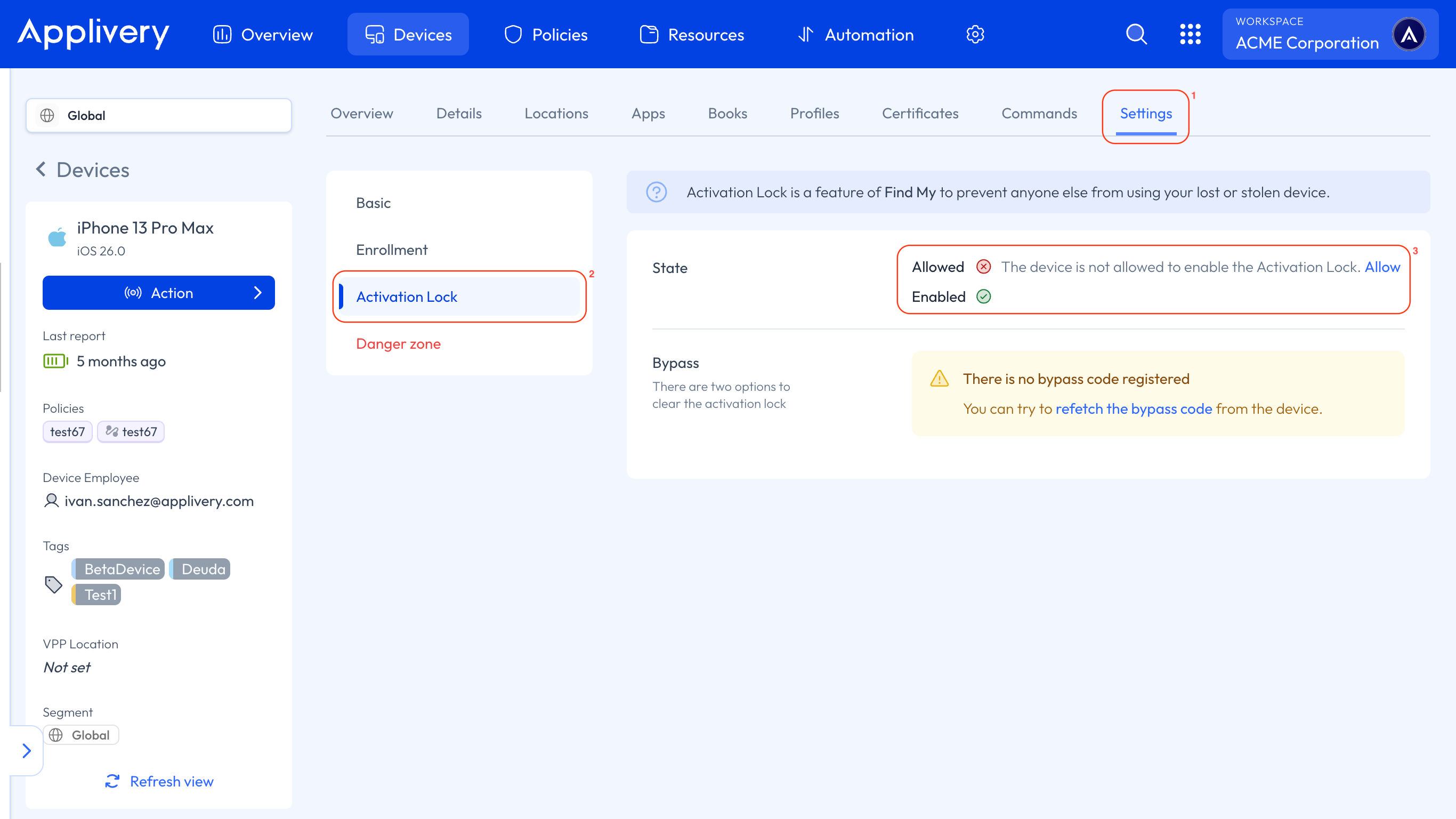
Task: Select Danger zone in settings menu
Action: pos(398,344)
